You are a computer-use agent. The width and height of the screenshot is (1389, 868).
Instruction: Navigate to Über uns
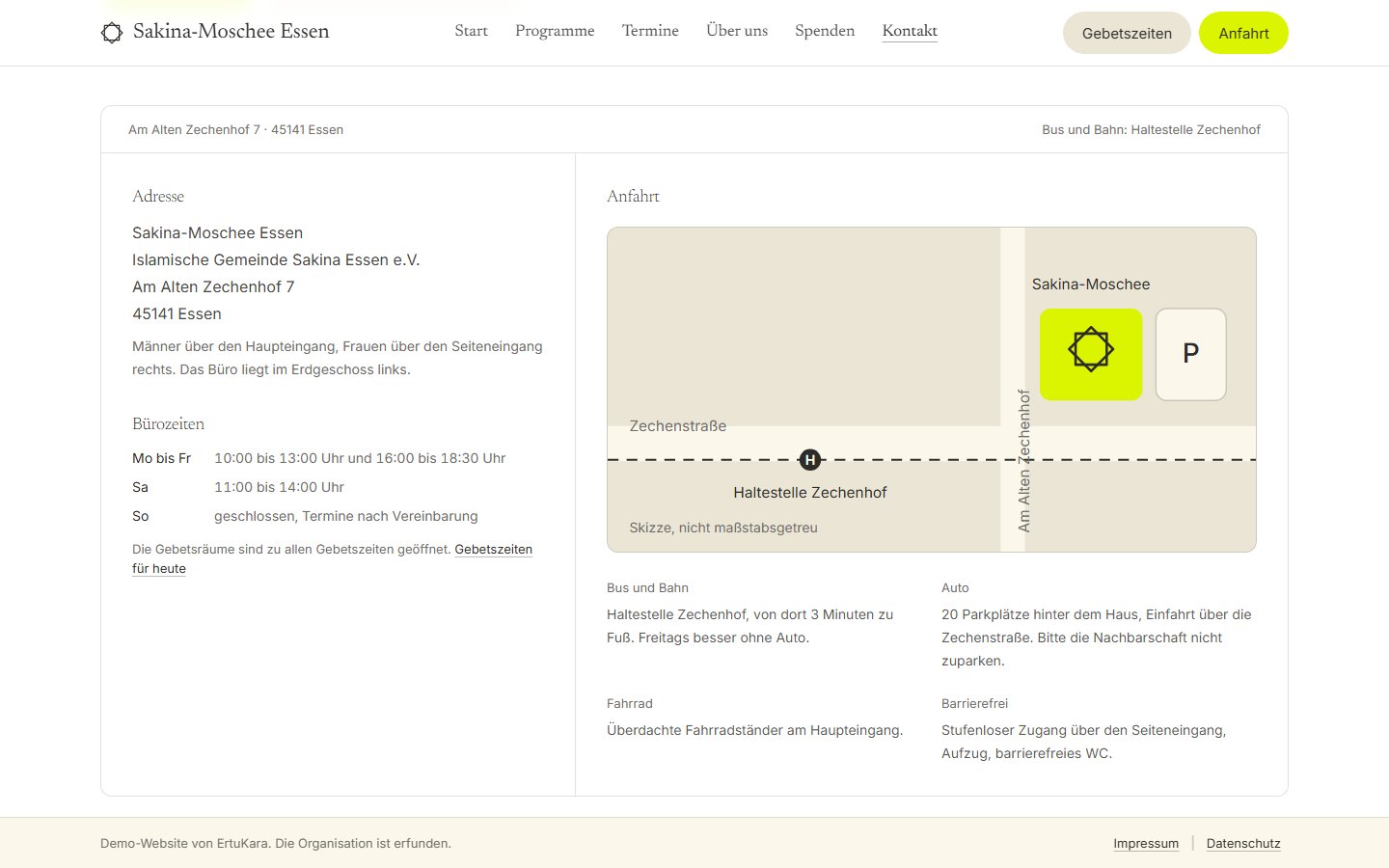tap(737, 31)
